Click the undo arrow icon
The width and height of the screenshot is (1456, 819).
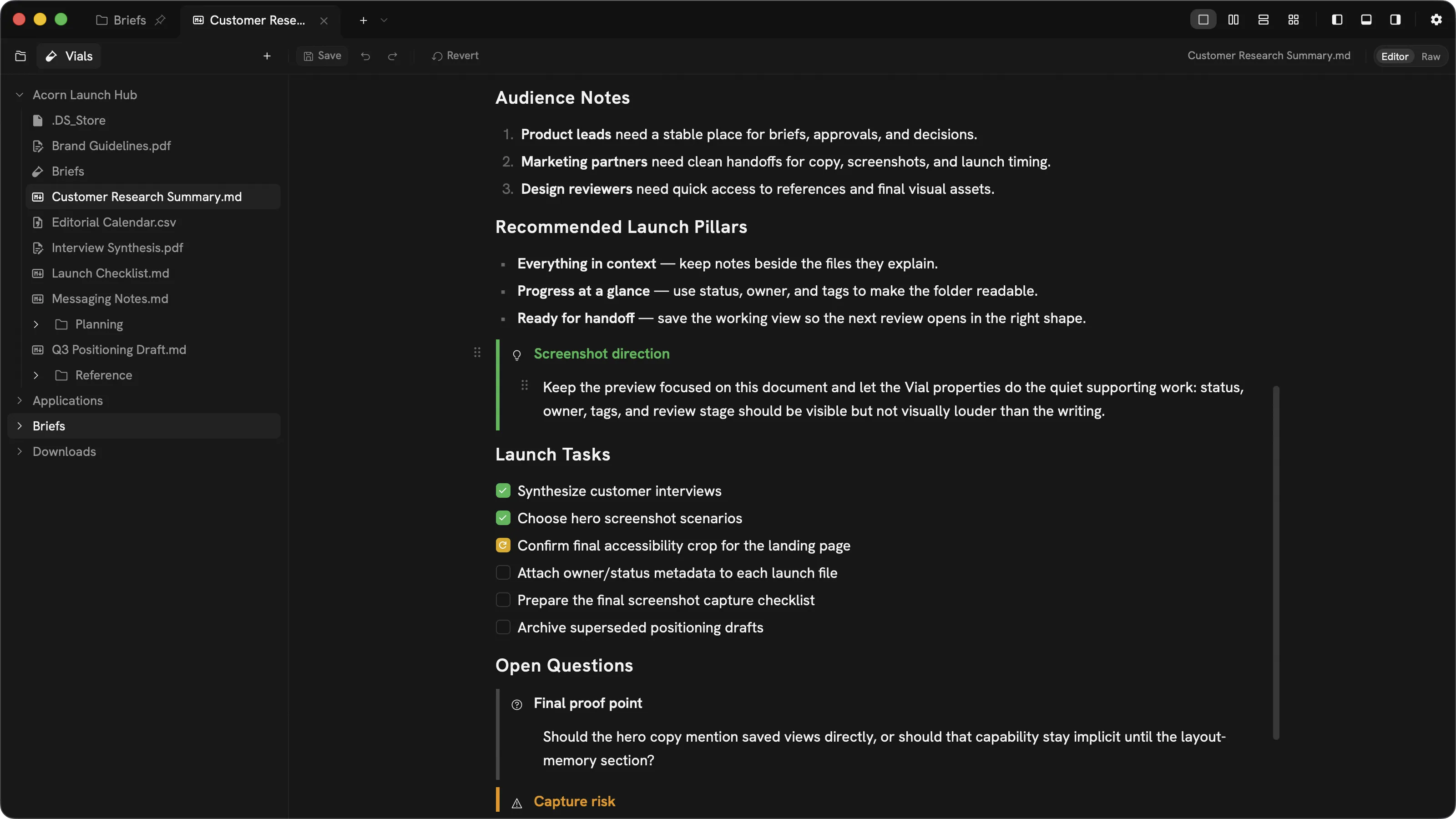tap(366, 56)
